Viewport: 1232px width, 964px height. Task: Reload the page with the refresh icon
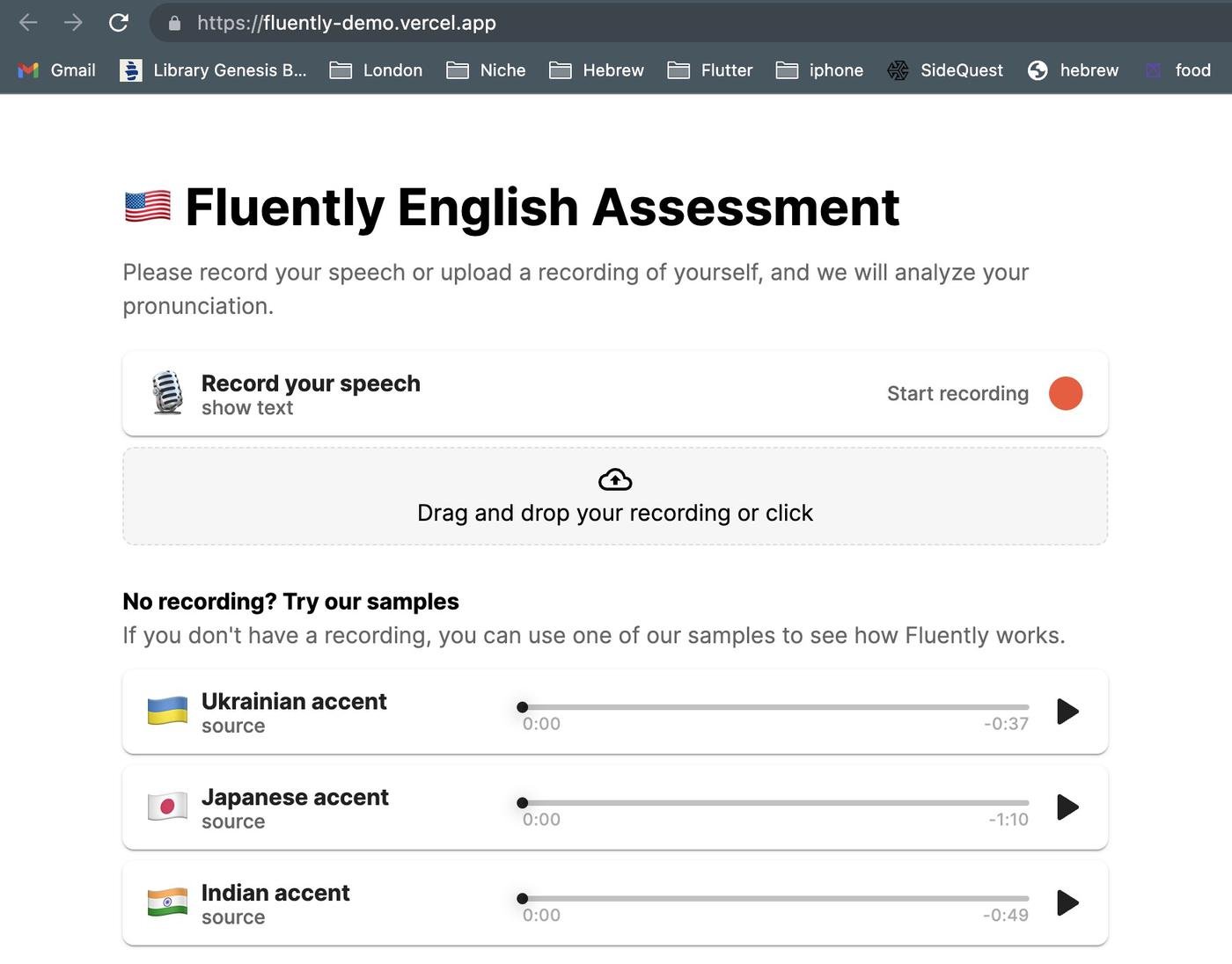click(119, 23)
